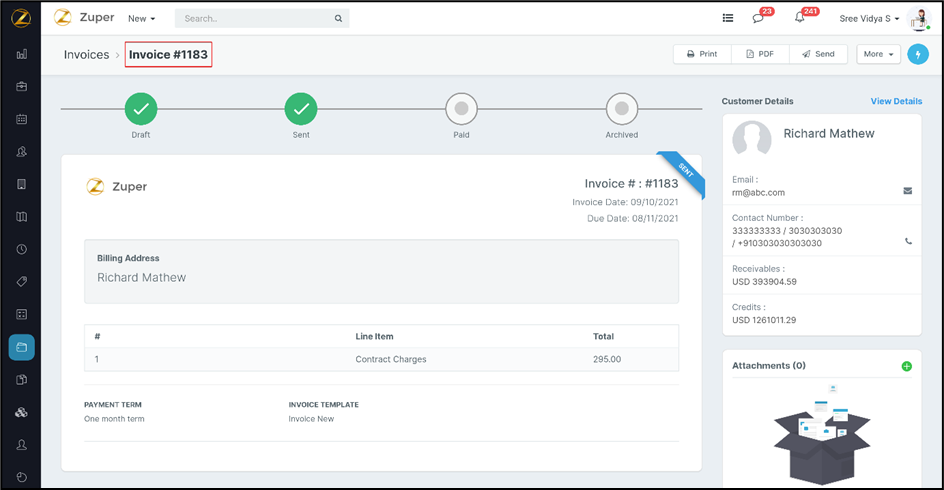Image resolution: width=944 pixels, height=490 pixels.
Task: Click Invoice Date: 09/10/2021 text
Action: point(625,202)
